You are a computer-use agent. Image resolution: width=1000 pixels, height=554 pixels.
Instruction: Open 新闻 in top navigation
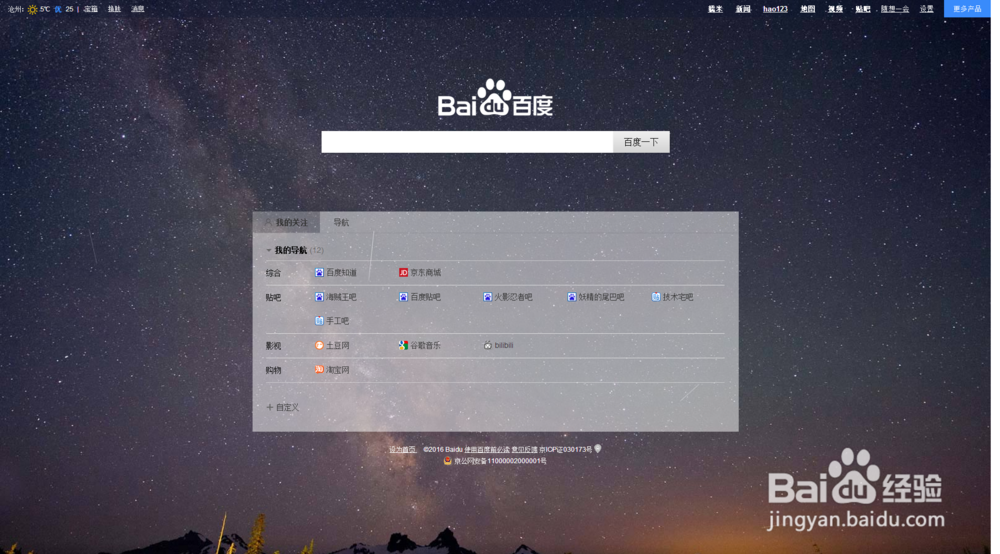(x=743, y=9)
